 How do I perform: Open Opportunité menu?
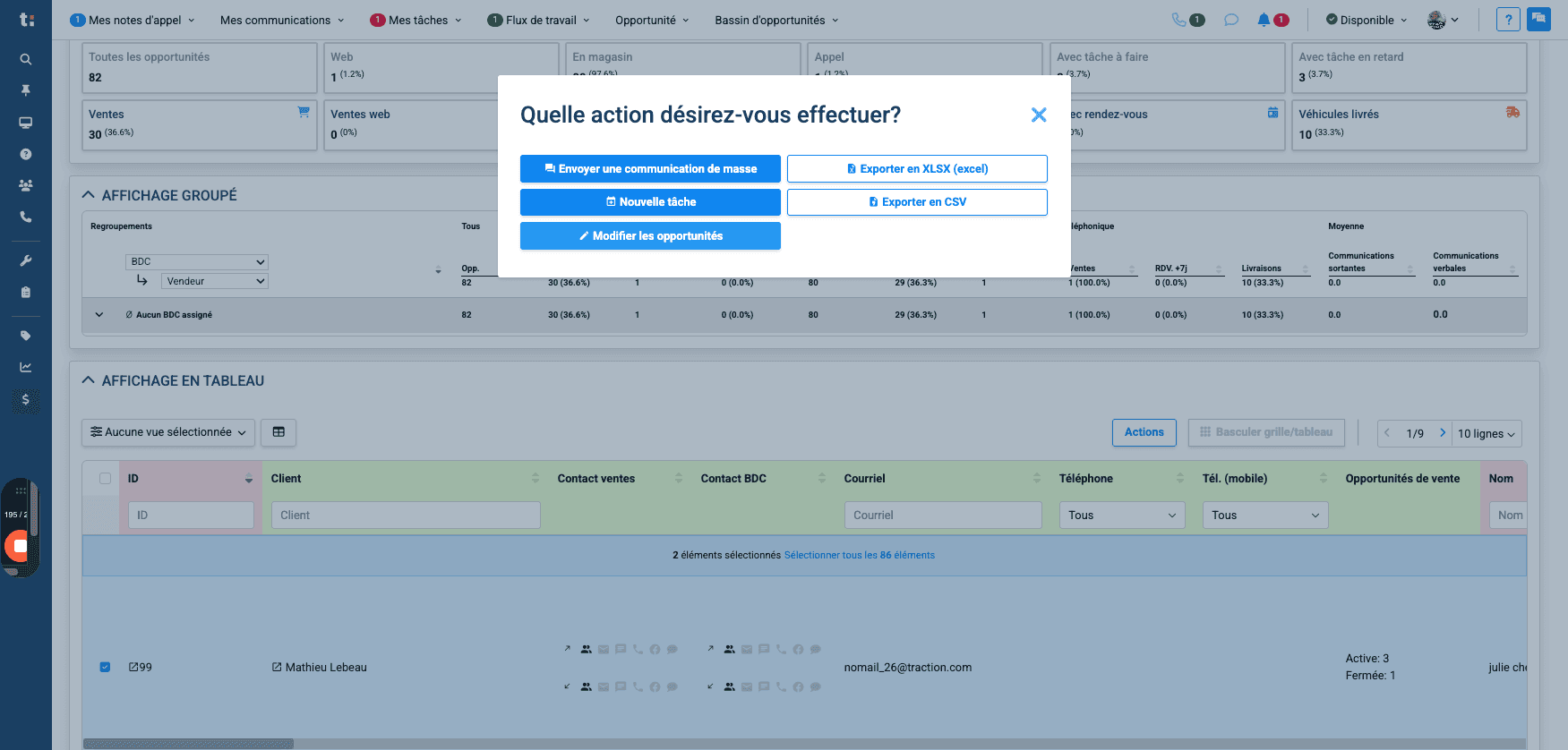(x=652, y=20)
